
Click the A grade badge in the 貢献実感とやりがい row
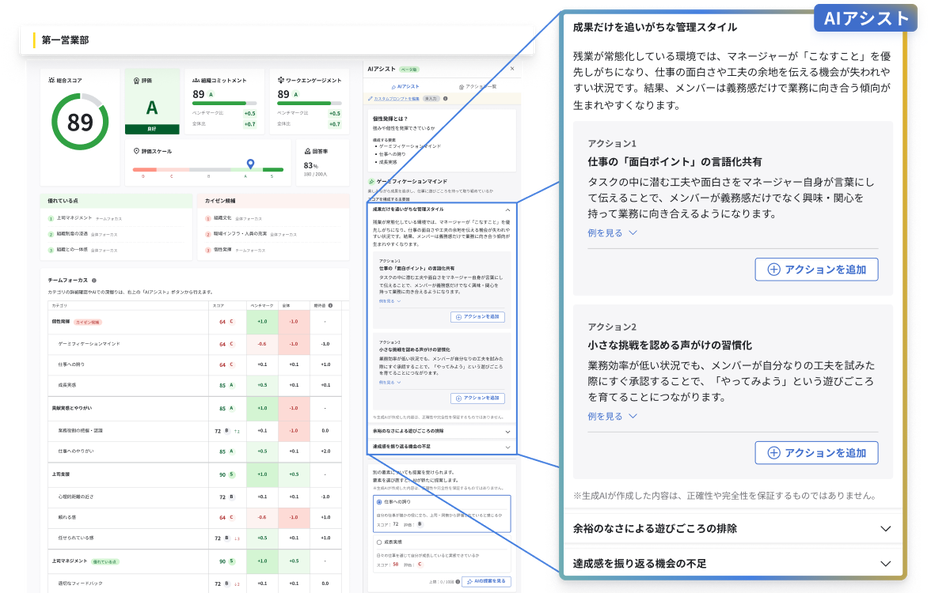(x=231, y=408)
